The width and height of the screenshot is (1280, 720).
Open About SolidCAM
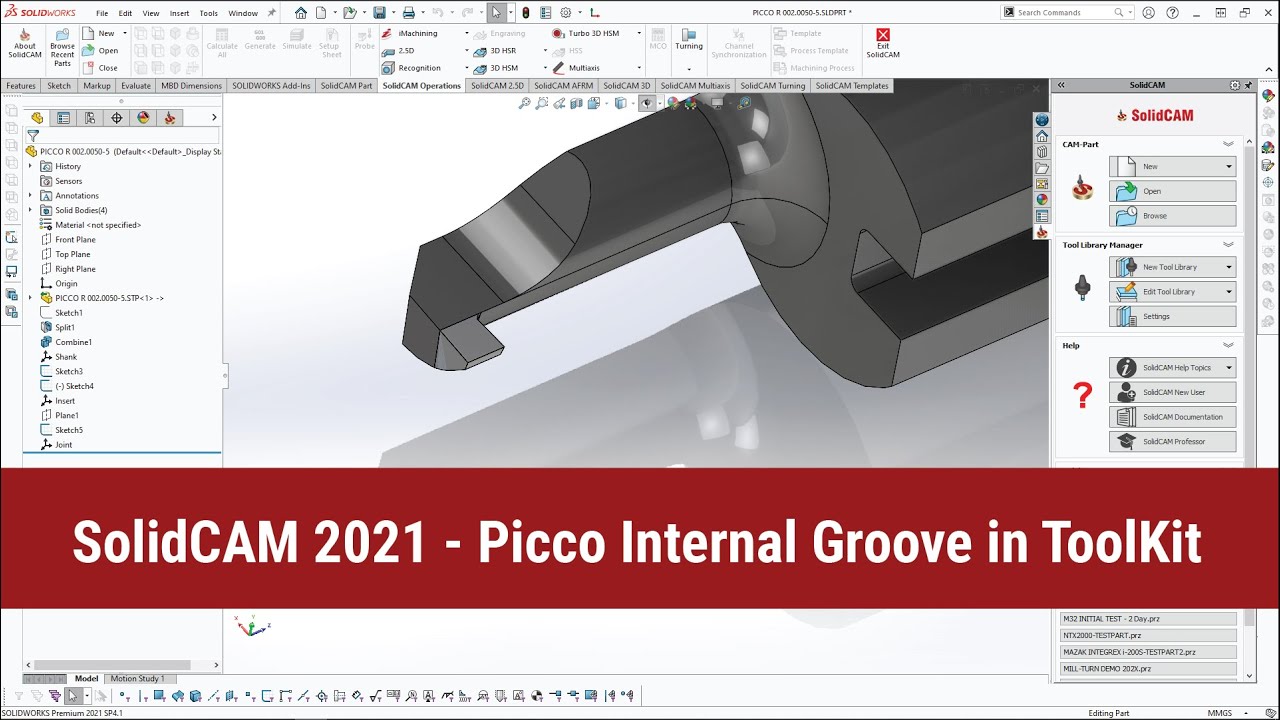(x=25, y=43)
